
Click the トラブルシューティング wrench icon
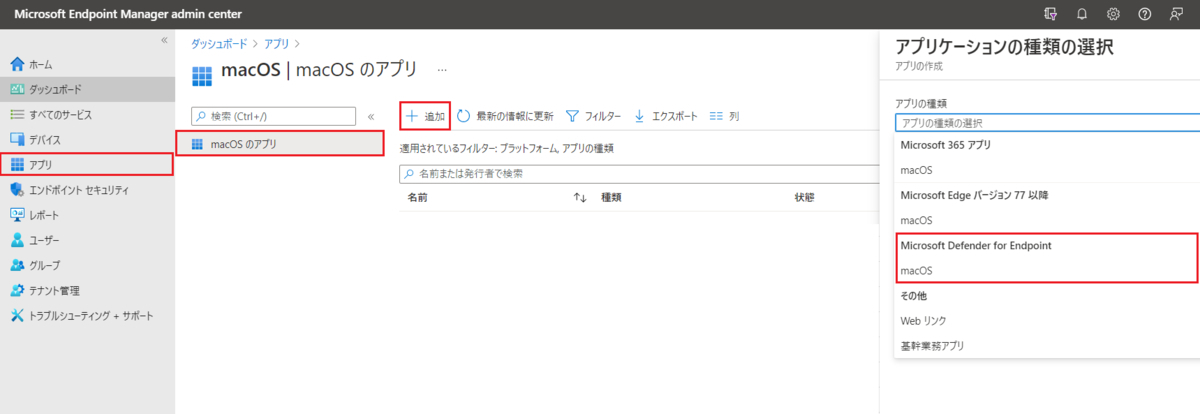point(16,315)
